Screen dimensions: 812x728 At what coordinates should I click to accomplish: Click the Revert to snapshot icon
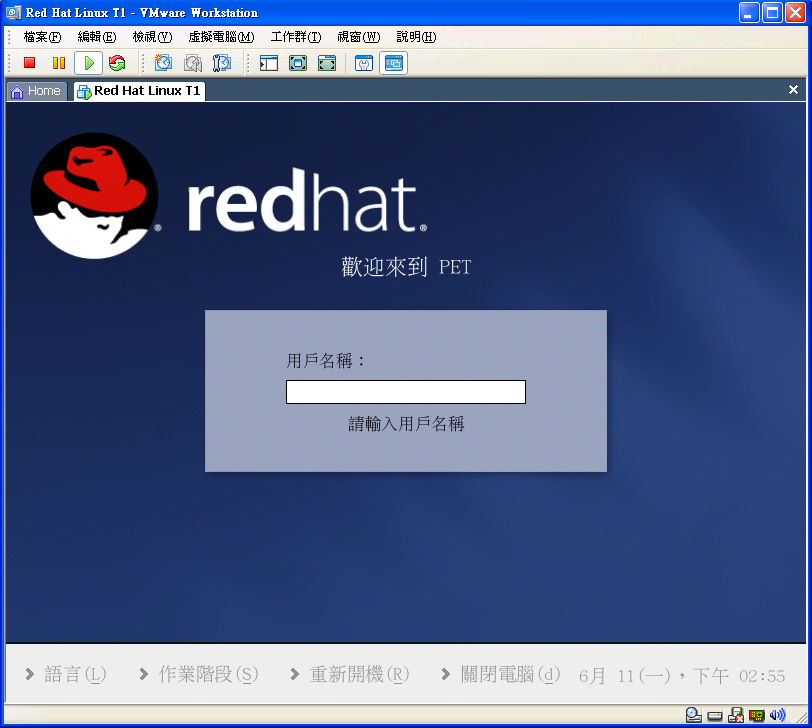(193, 63)
